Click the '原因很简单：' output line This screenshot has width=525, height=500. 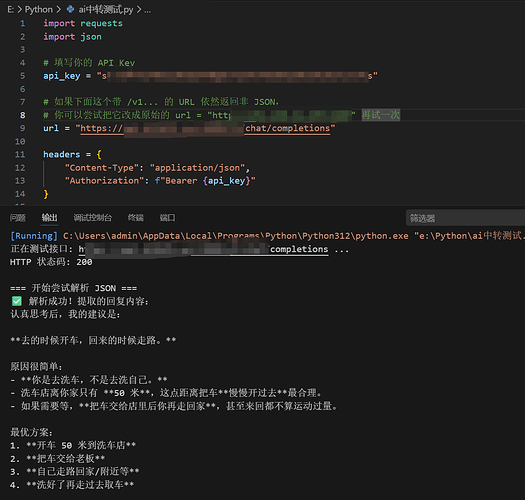[x=36, y=367]
